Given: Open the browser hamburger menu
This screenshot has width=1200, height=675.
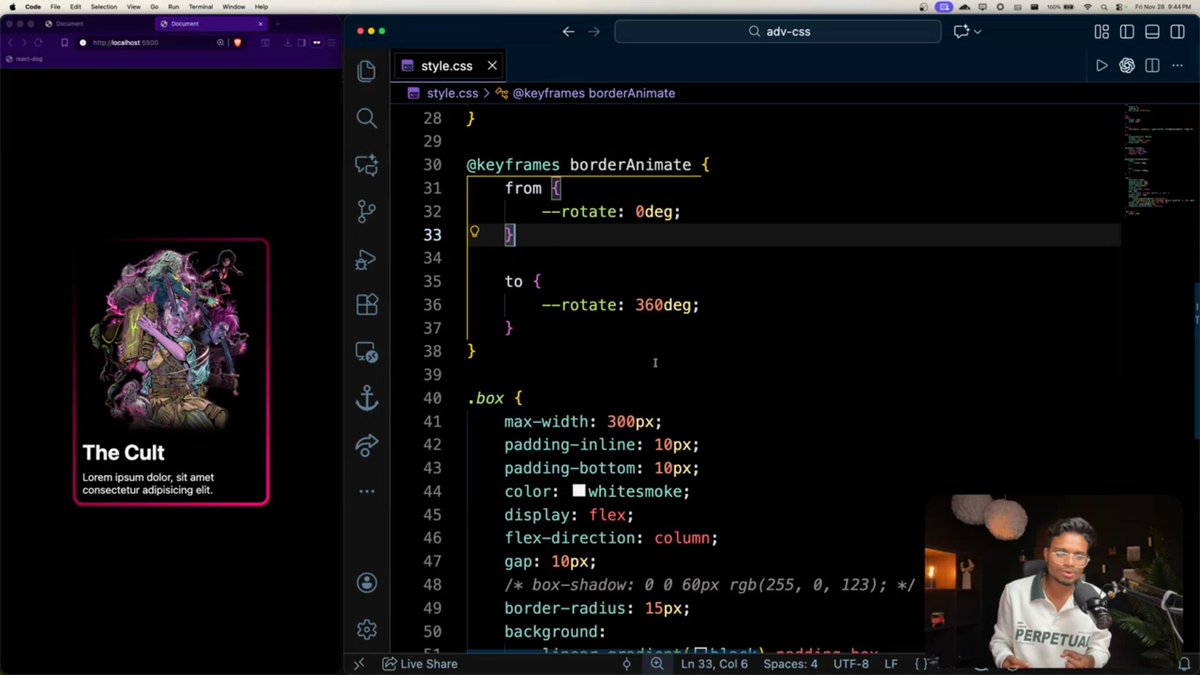Looking at the screenshot, I should (331, 43).
